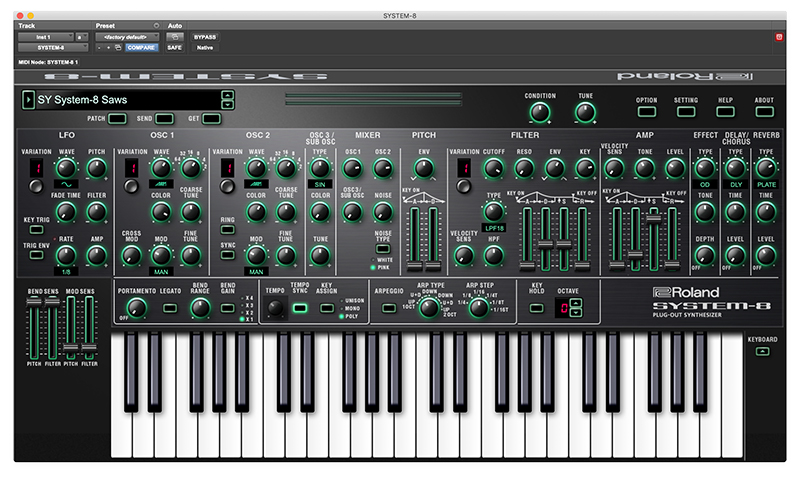
Task: Click the Delay/Chorus Type knob
Action: 735,168
